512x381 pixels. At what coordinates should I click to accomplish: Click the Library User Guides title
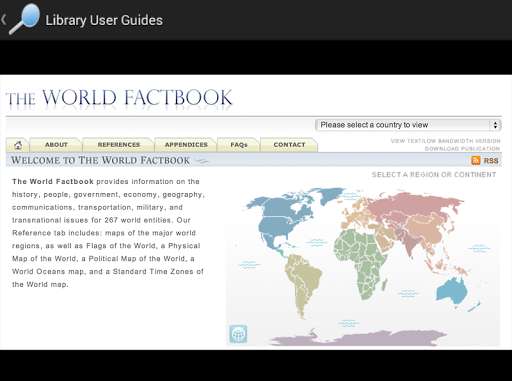tap(104, 20)
